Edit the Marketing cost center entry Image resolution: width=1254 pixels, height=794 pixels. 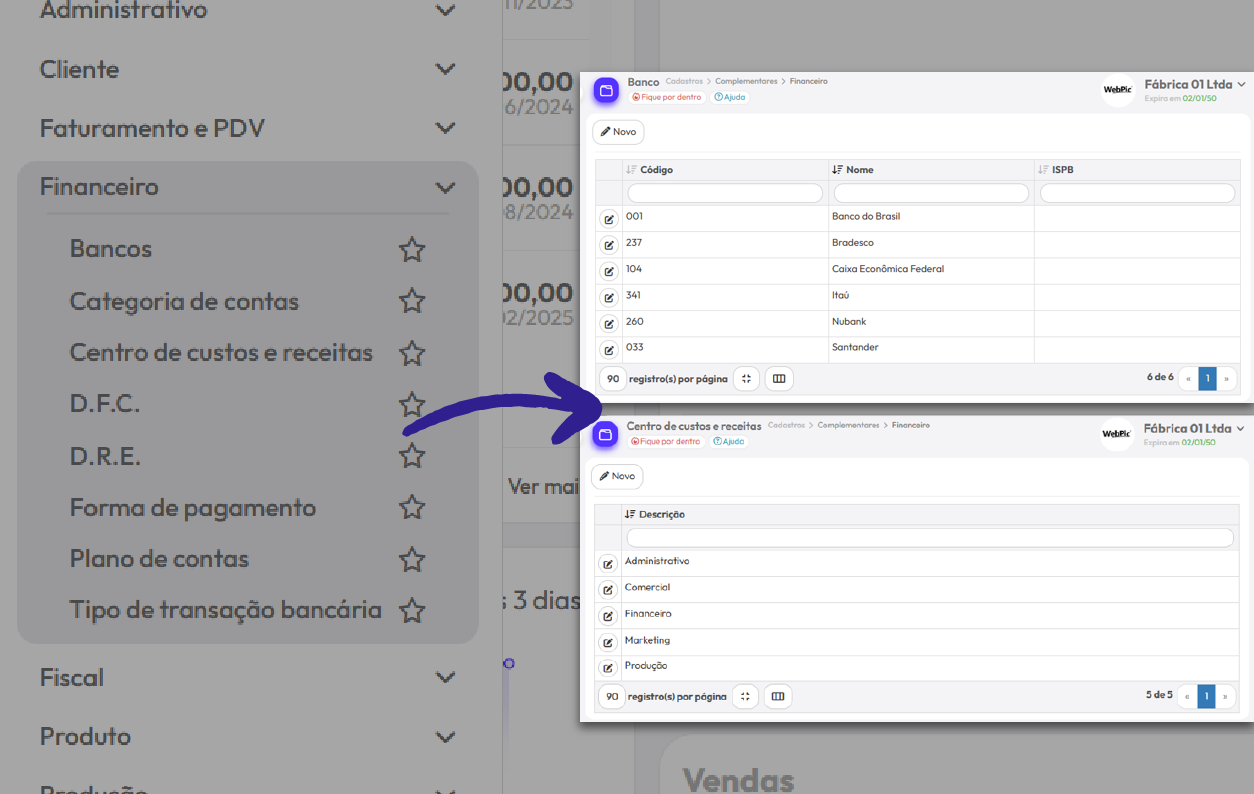point(607,642)
